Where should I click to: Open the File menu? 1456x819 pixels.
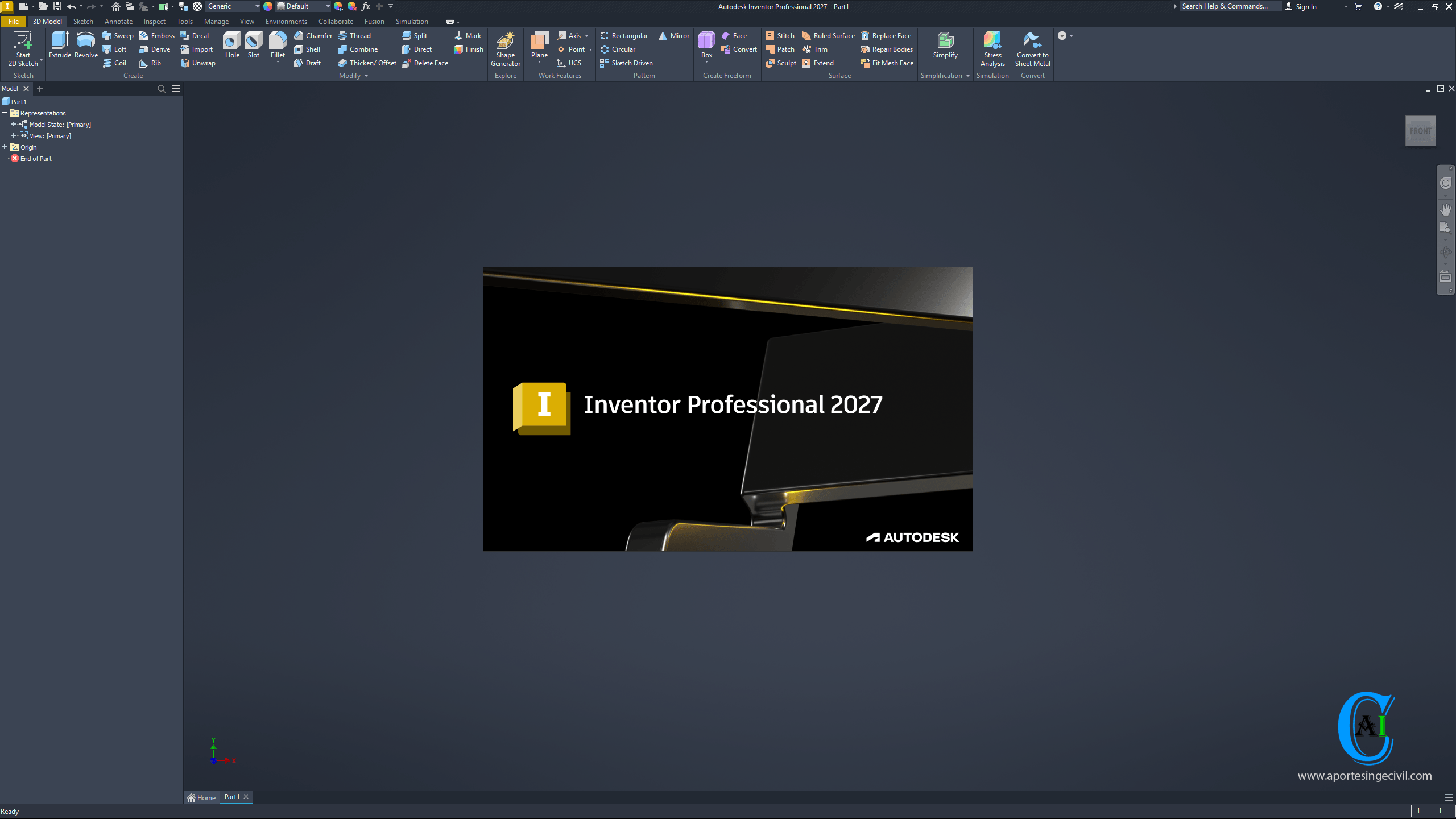(x=14, y=22)
